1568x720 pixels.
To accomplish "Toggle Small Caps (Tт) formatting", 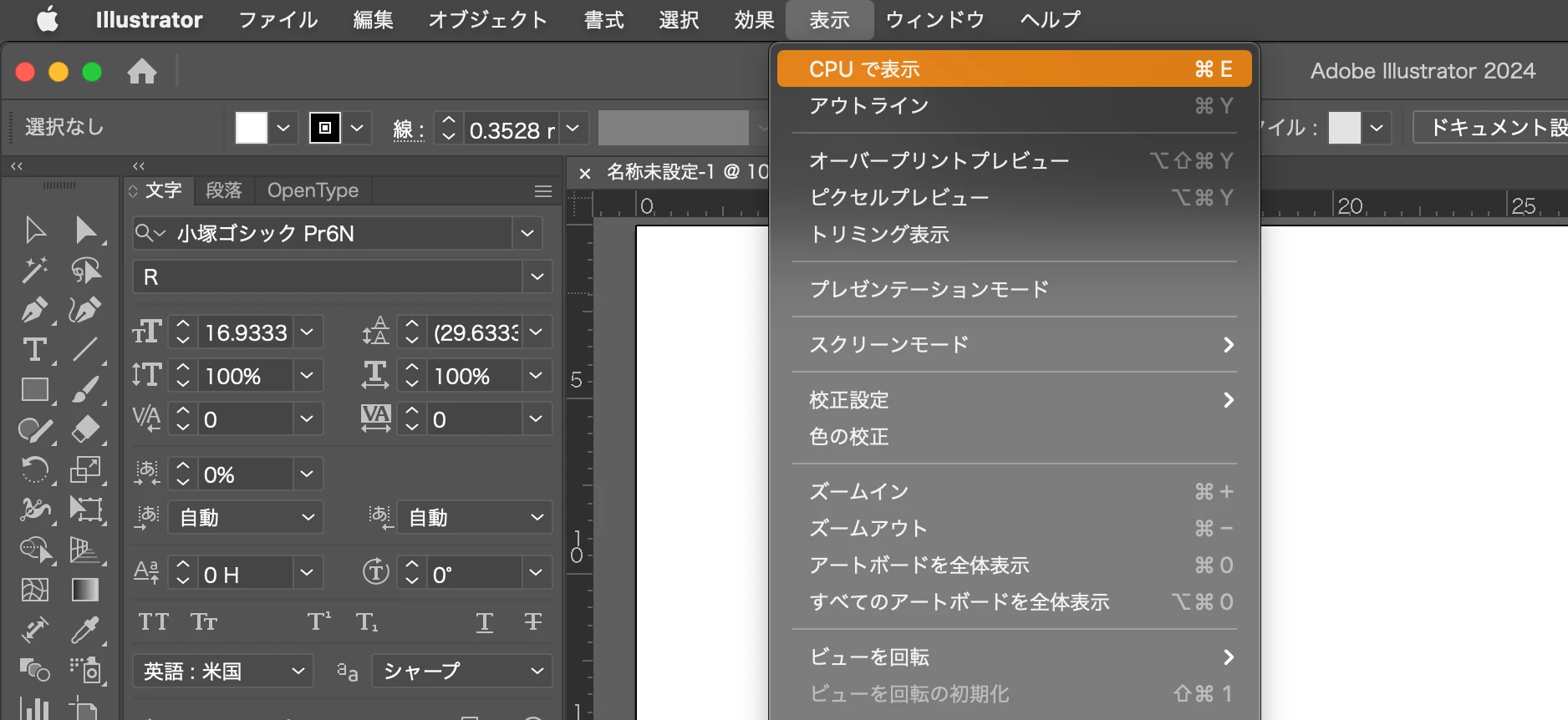I will [204, 621].
